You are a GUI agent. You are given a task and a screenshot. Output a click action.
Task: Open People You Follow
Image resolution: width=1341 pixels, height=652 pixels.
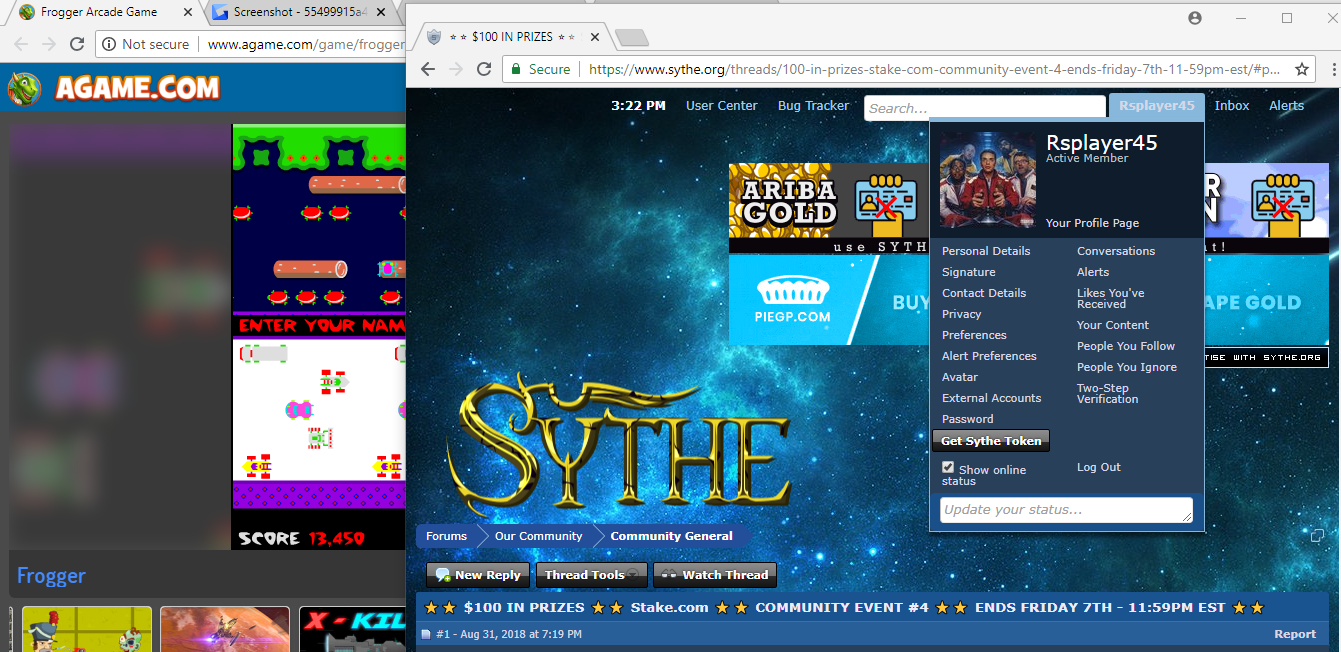pos(1126,346)
